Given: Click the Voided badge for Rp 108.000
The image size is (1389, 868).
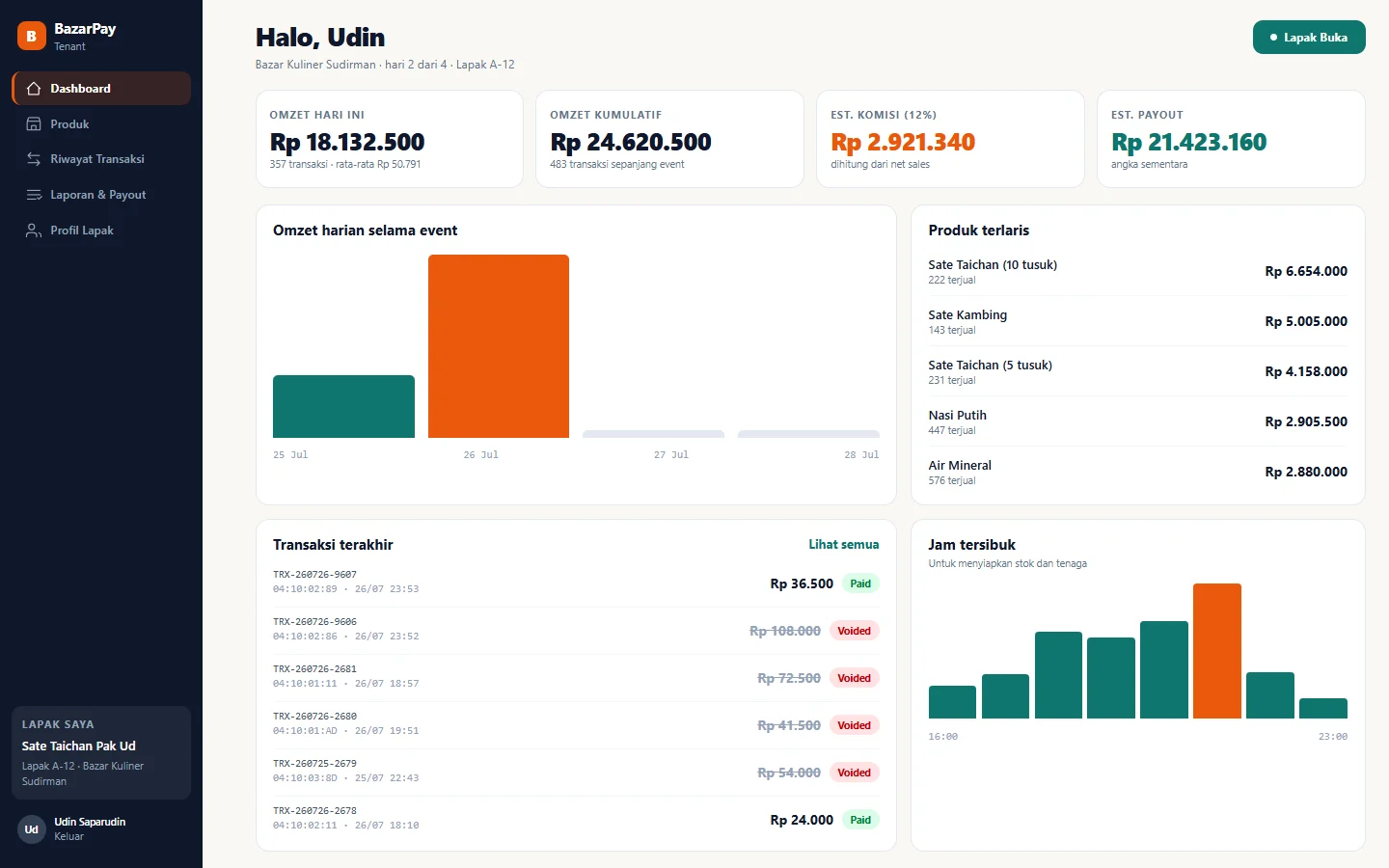Looking at the screenshot, I should tap(854, 631).
